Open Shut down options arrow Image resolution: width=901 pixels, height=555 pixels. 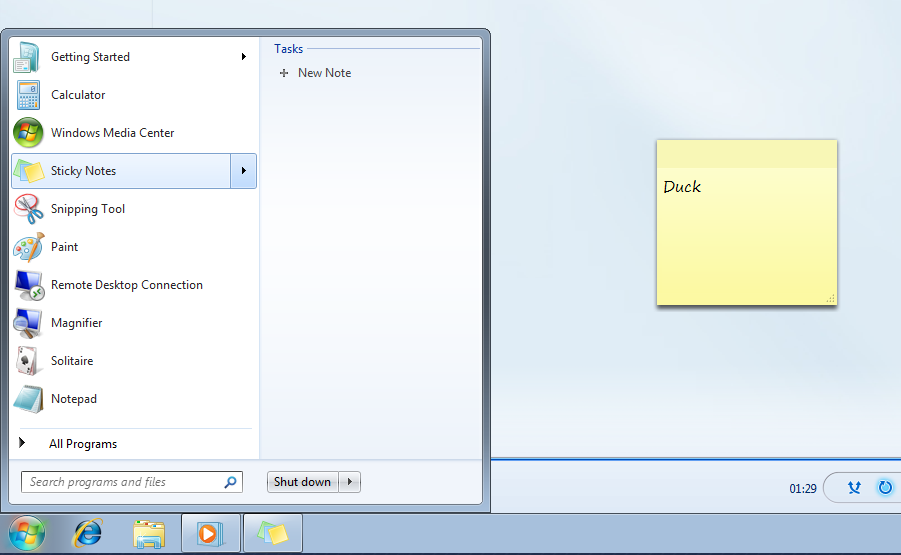pyautogui.click(x=349, y=481)
